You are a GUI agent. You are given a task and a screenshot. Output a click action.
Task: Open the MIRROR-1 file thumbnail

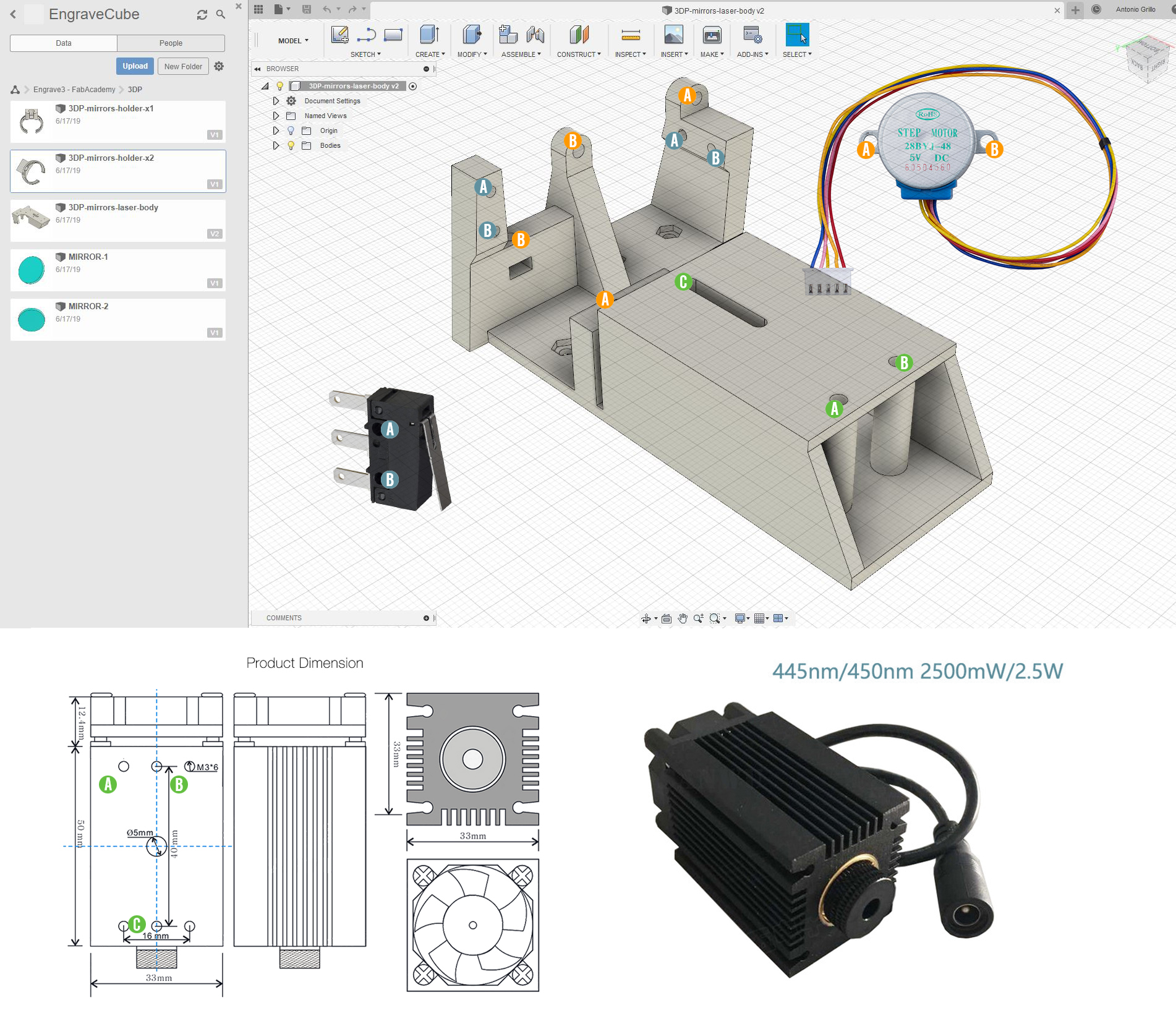[32, 270]
